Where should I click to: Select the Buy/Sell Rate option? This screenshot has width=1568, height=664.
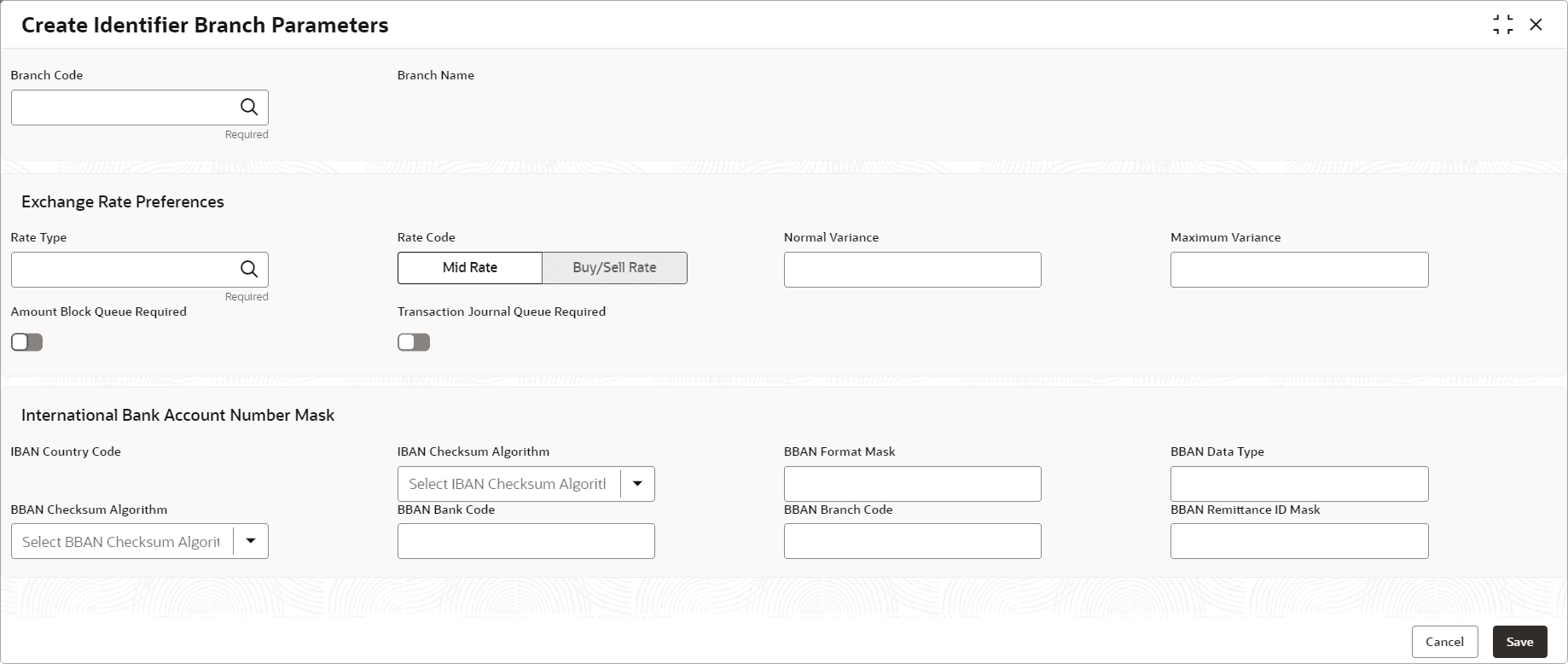pyautogui.click(x=615, y=268)
